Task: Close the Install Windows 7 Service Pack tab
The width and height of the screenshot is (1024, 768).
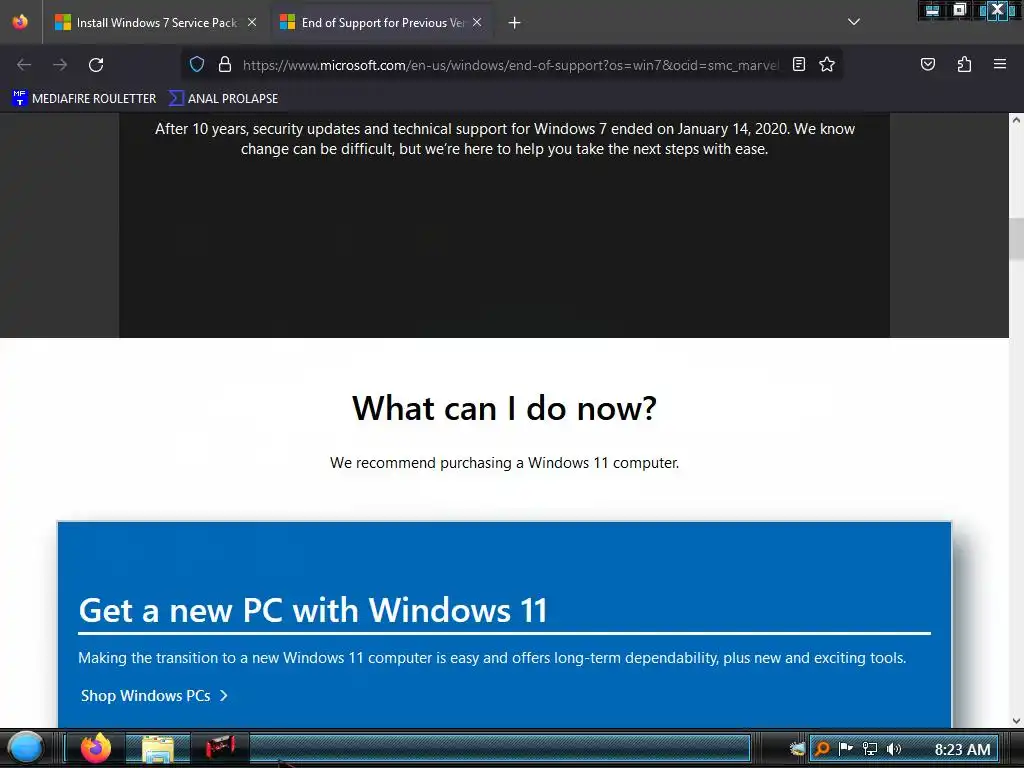Action: point(252,22)
